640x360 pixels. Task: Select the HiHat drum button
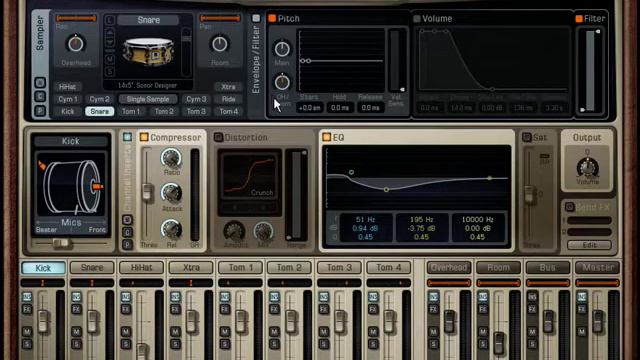click(x=67, y=87)
